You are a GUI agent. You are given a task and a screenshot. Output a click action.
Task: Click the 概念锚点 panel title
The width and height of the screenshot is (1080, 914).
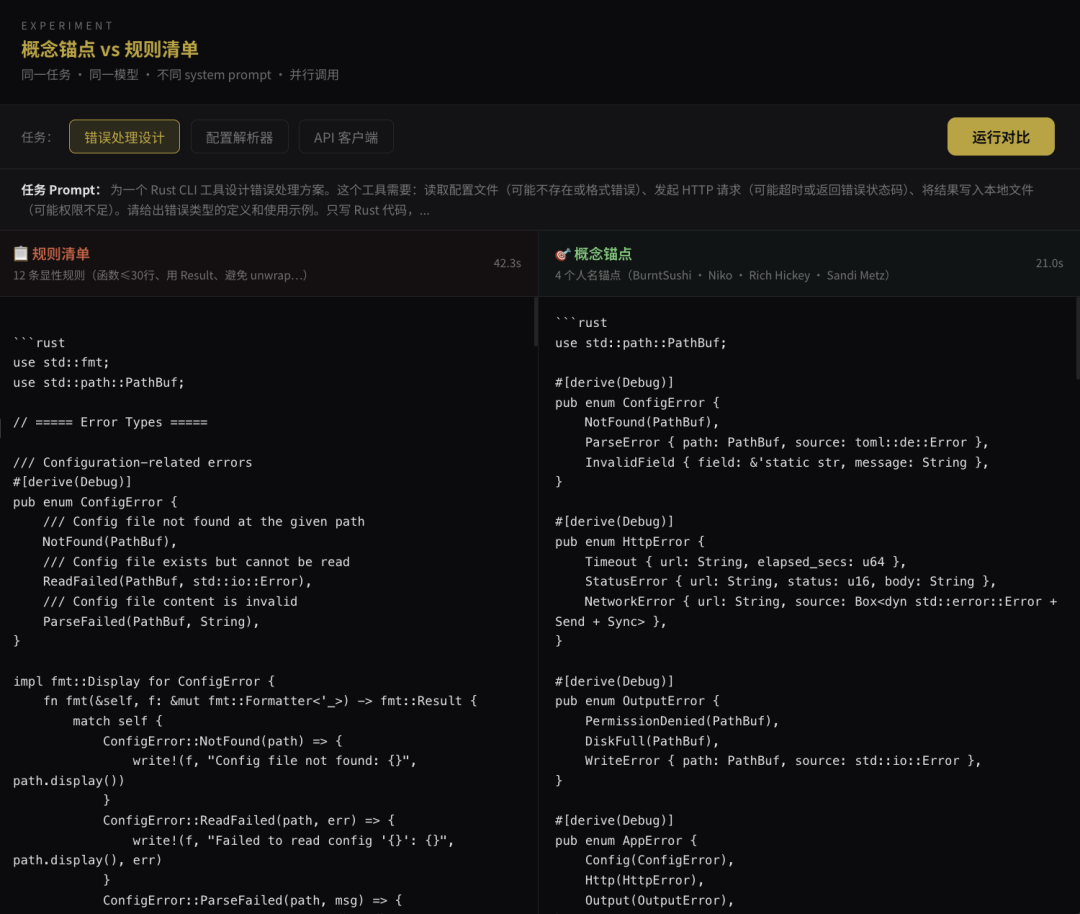(x=605, y=253)
